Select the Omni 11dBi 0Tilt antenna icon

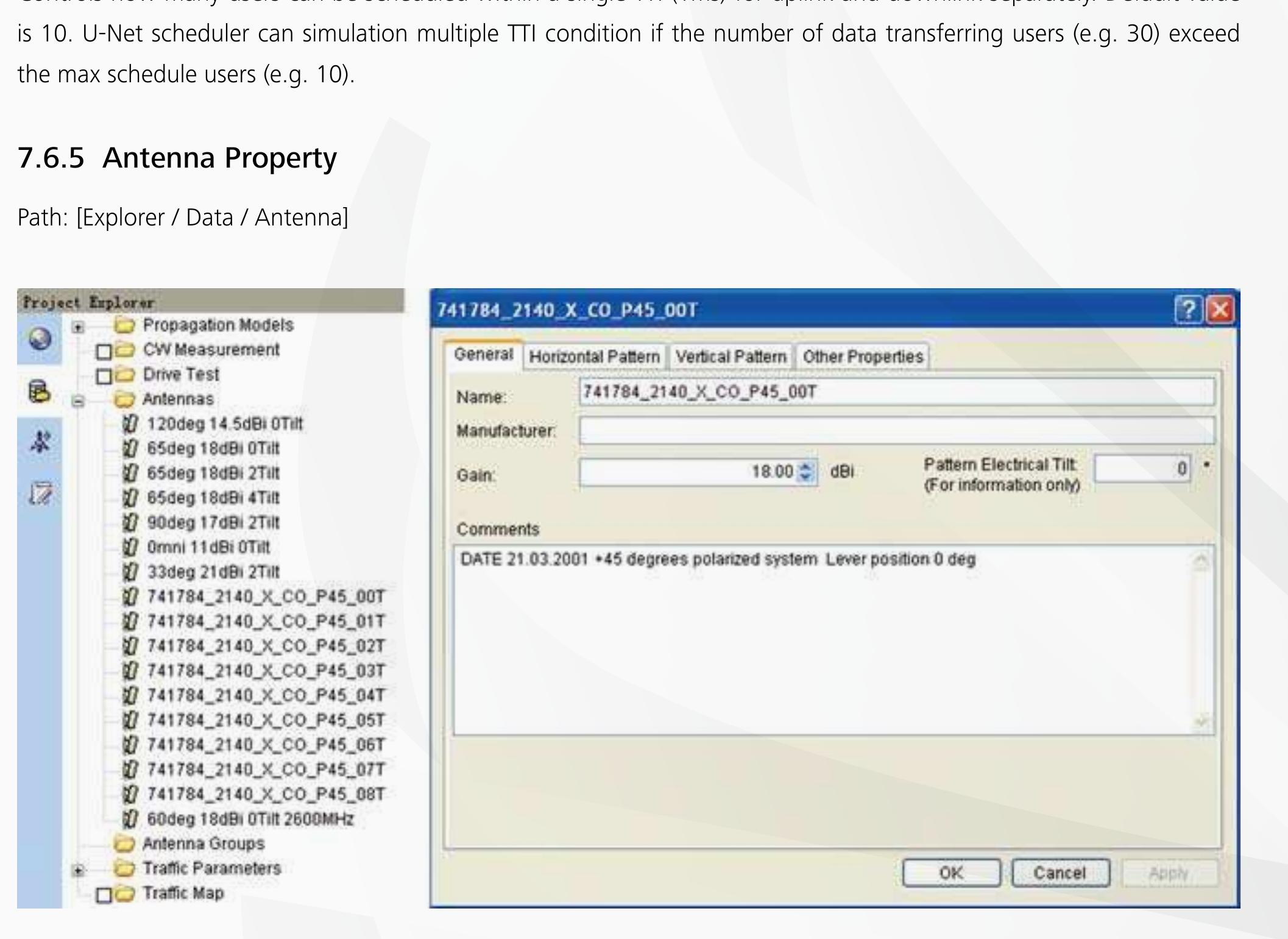point(130,547)
